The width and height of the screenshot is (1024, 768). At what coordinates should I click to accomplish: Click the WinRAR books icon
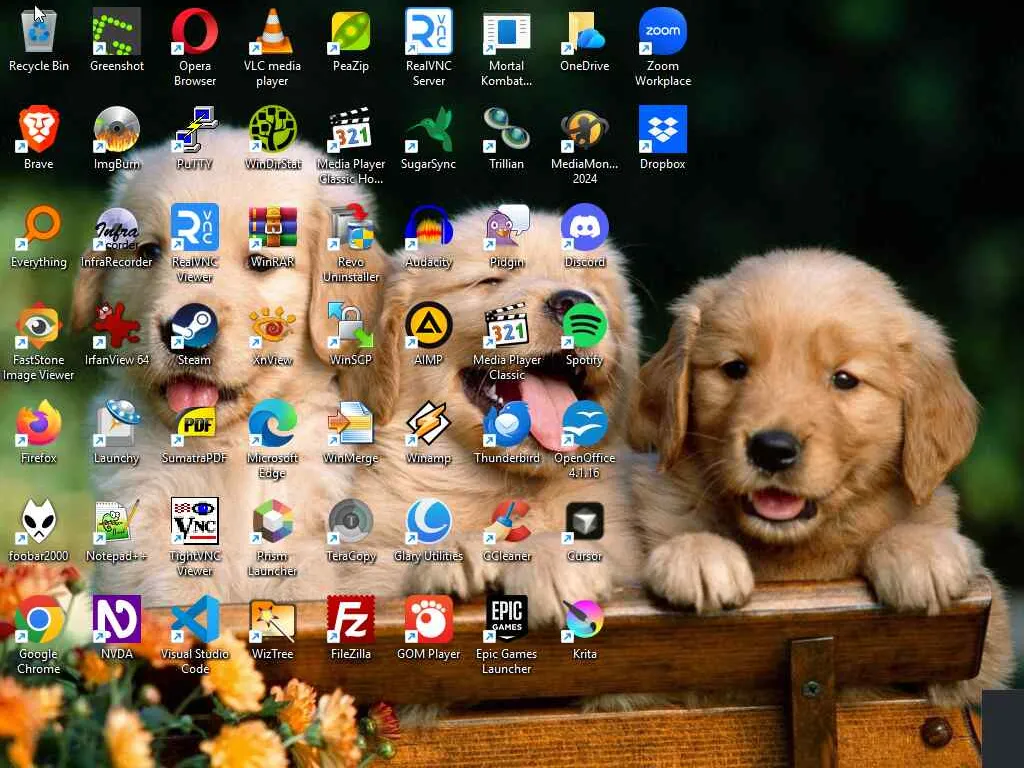click(x=272, y=227)
